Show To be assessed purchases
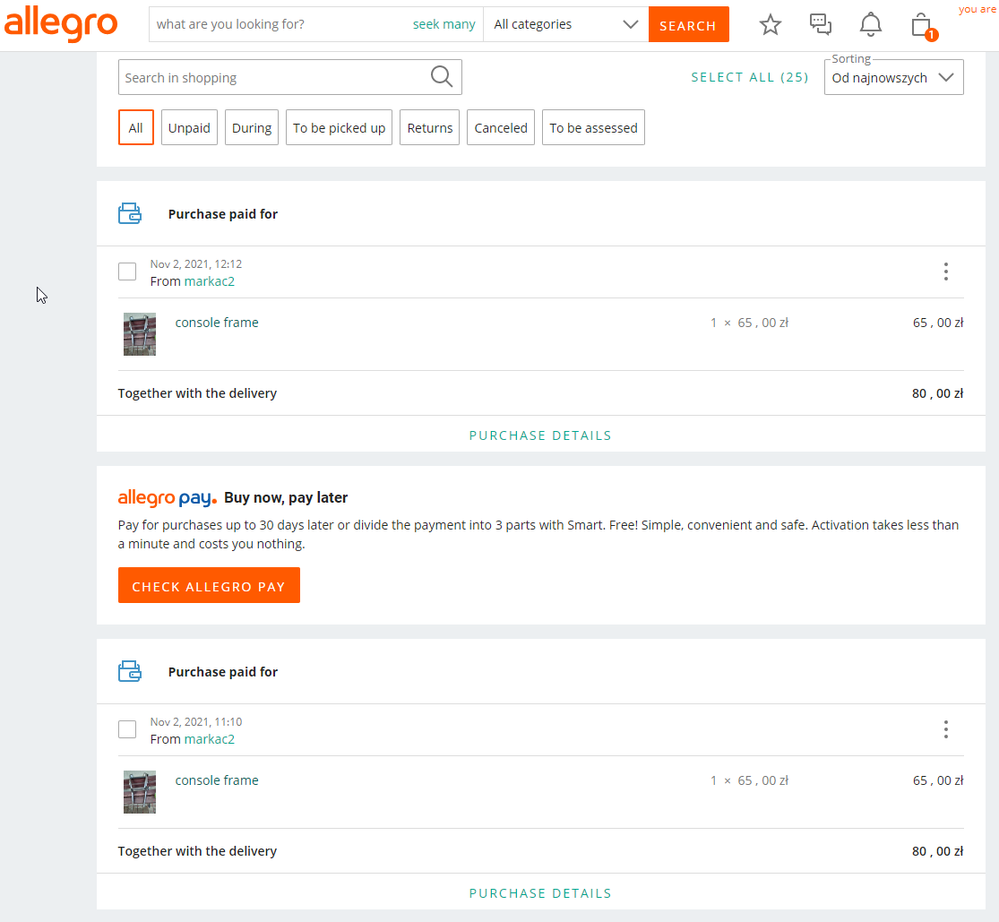 pyautogui.click(x=593, y=127)
